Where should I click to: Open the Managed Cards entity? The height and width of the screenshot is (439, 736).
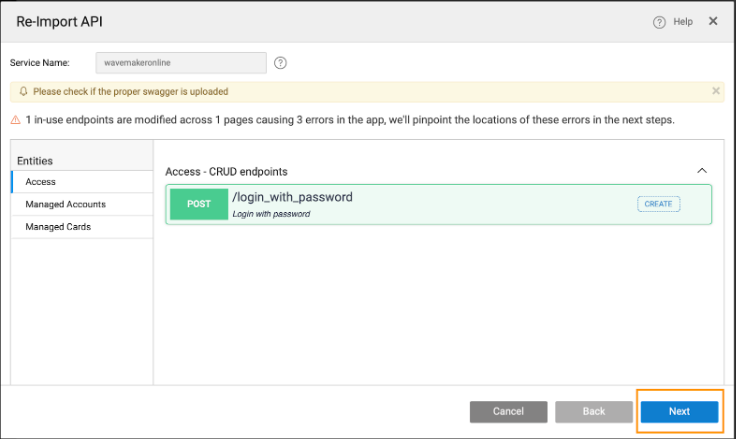pos(58,227)
